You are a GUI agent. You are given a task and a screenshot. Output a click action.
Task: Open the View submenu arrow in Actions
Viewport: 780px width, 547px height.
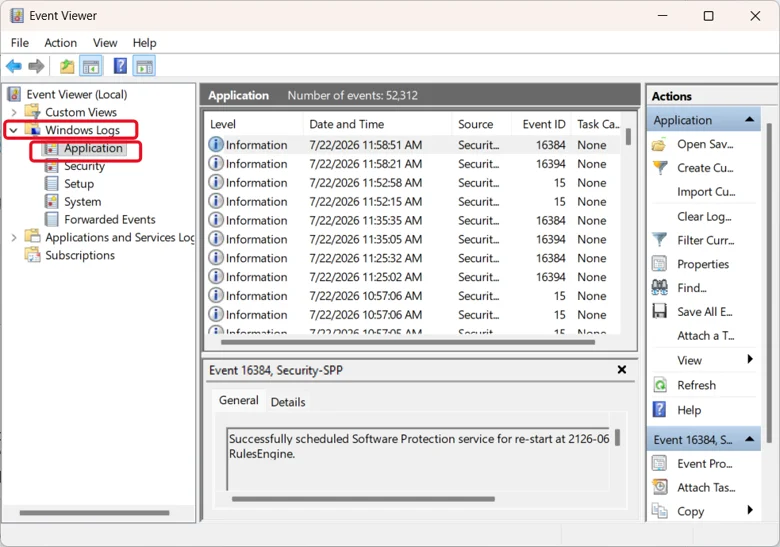pyautogui.click(x=750, y=360)
